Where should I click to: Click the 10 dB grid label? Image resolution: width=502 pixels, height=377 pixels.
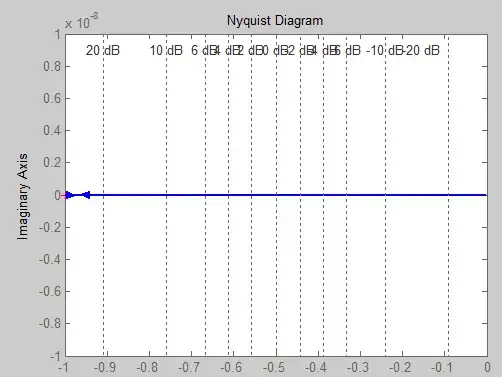pyautogui.click(x=166, y=51)
